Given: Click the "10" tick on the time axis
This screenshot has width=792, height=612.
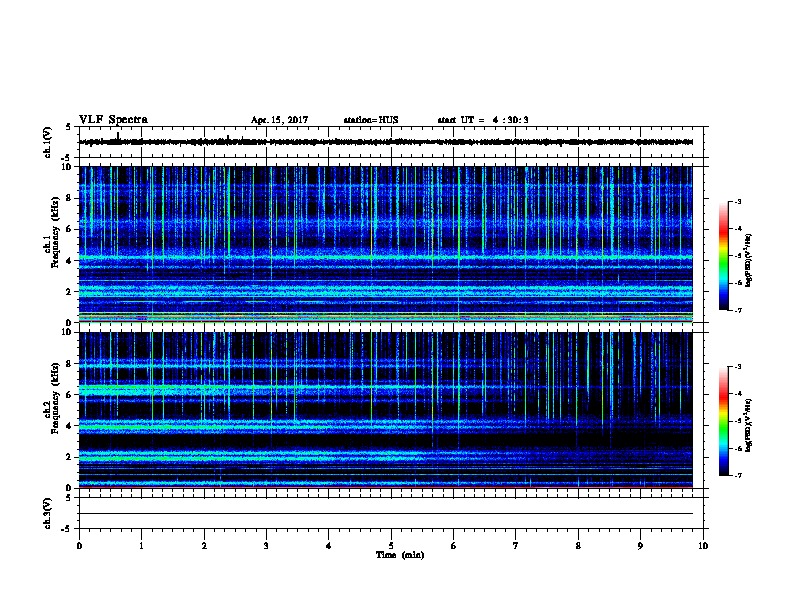Looking at the screenshot, I should coord(703,546).
